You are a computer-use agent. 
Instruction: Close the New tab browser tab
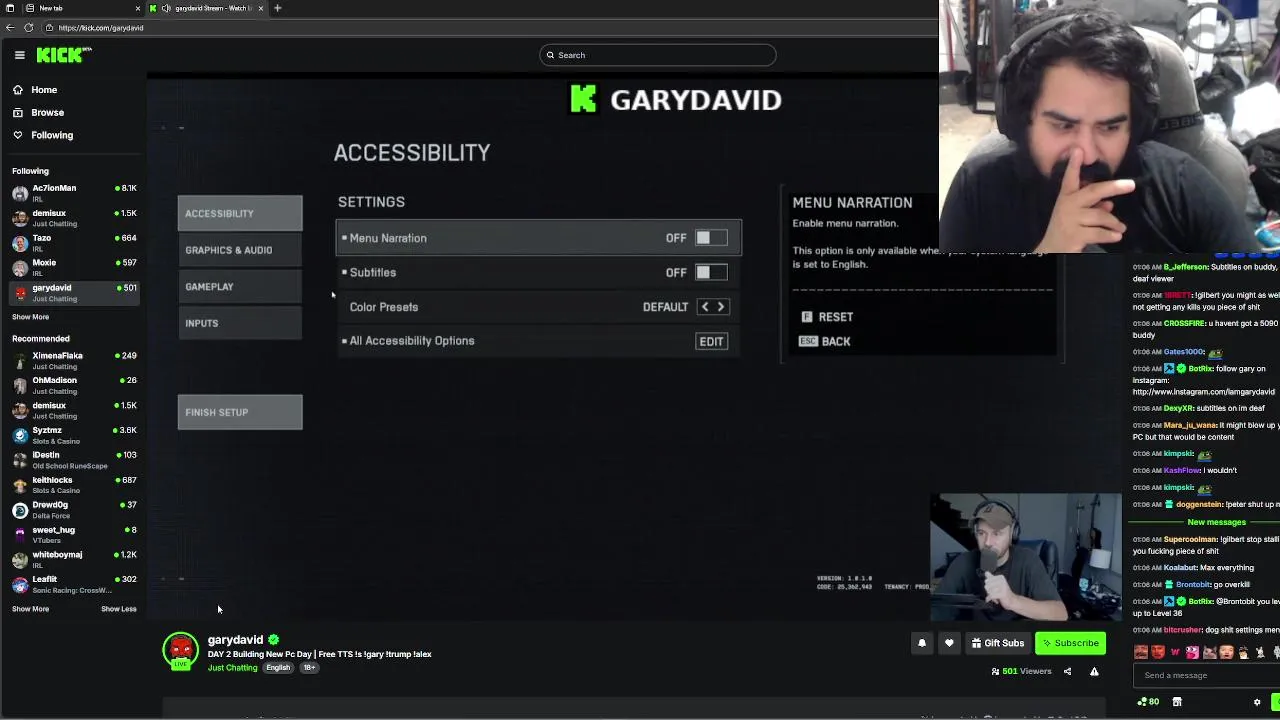click(x=138, y=8)
